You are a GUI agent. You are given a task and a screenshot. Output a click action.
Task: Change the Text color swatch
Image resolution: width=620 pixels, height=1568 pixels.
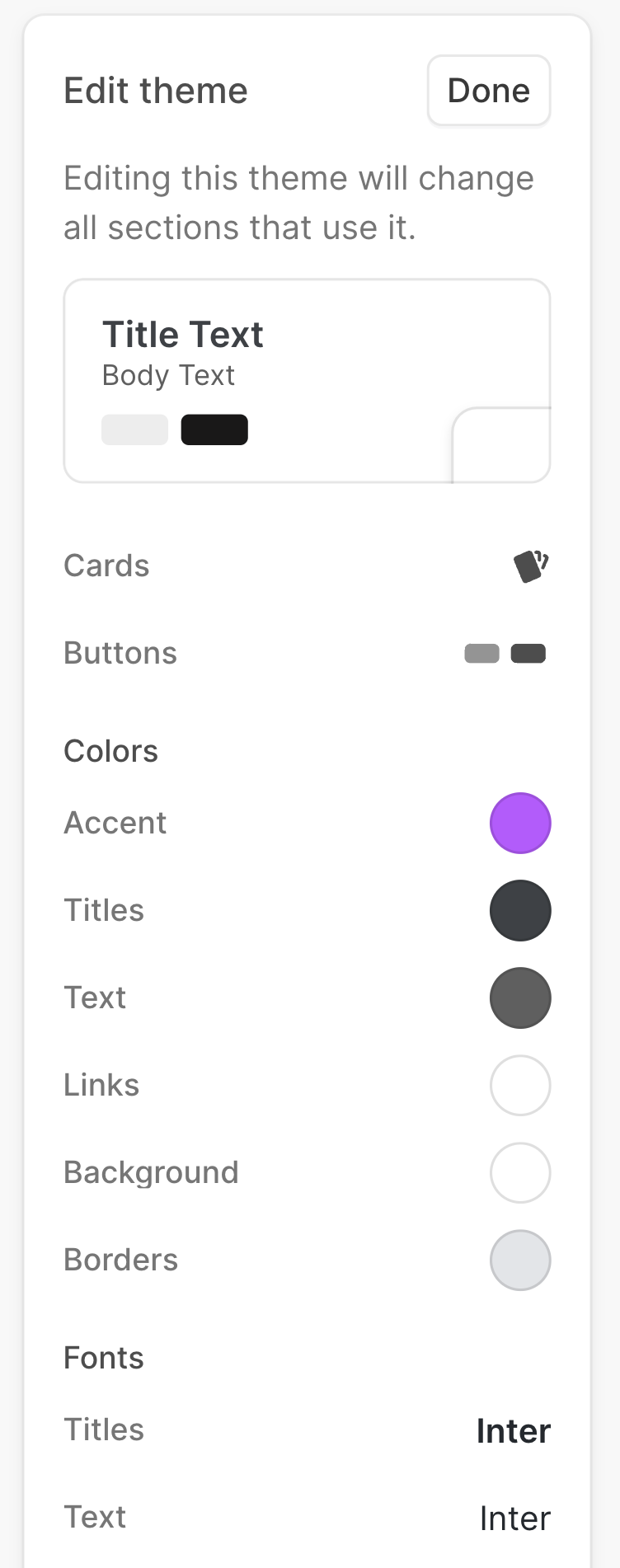point(520,998)
